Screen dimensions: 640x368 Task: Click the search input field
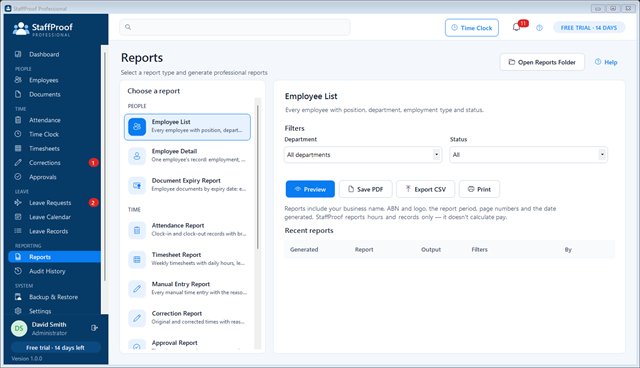[x=235, y=27]
